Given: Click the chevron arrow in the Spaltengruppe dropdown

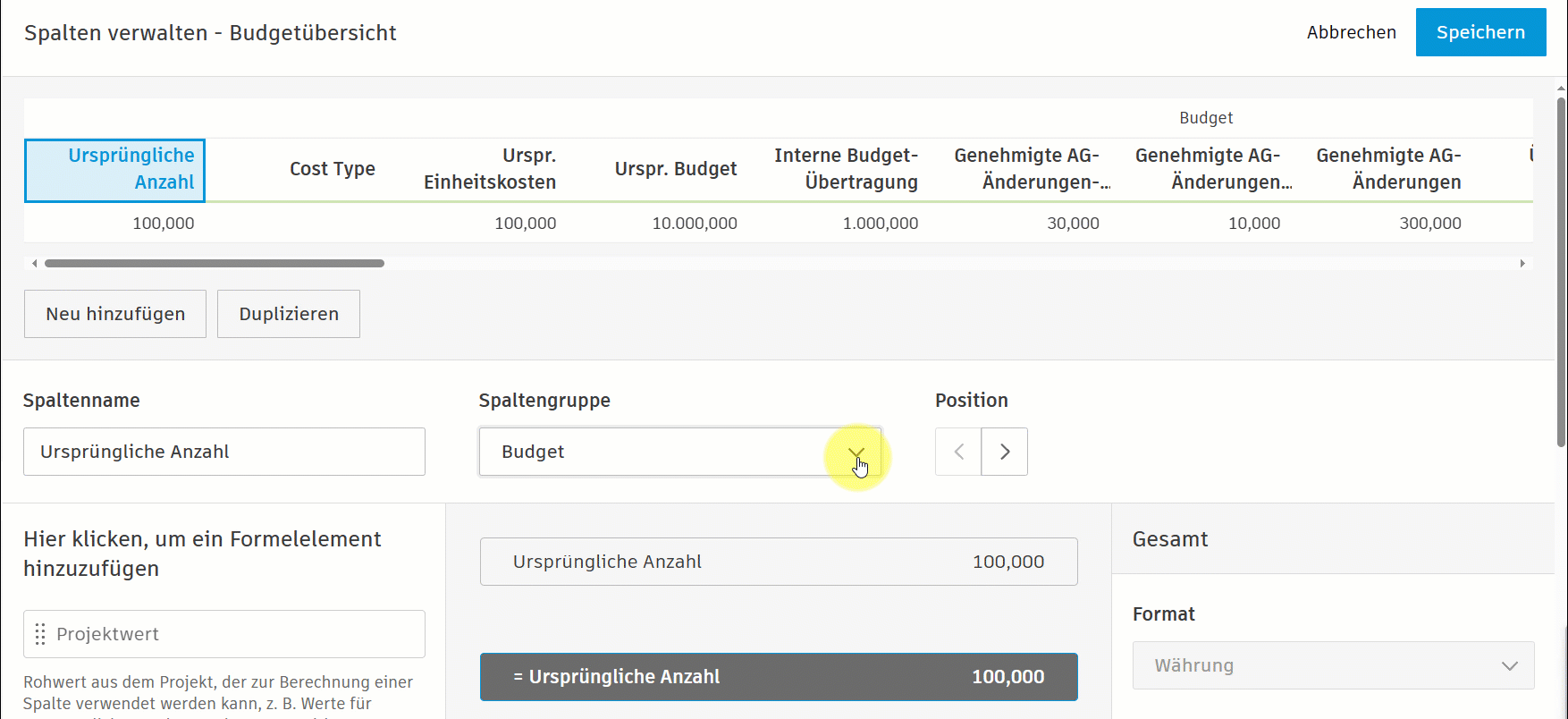Looking at the screenshot, I should 856,452.
